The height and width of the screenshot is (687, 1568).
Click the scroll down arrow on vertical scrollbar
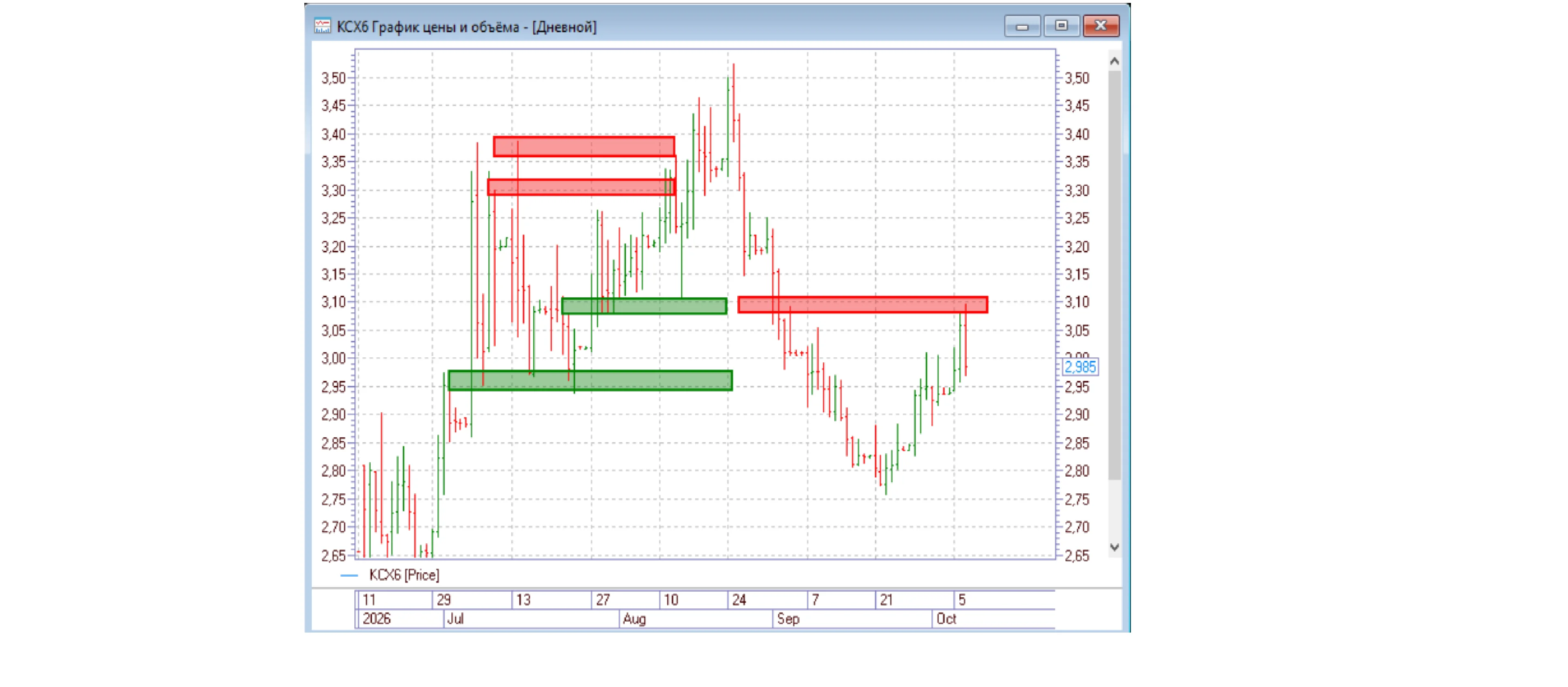click(x=1115, y=547)
